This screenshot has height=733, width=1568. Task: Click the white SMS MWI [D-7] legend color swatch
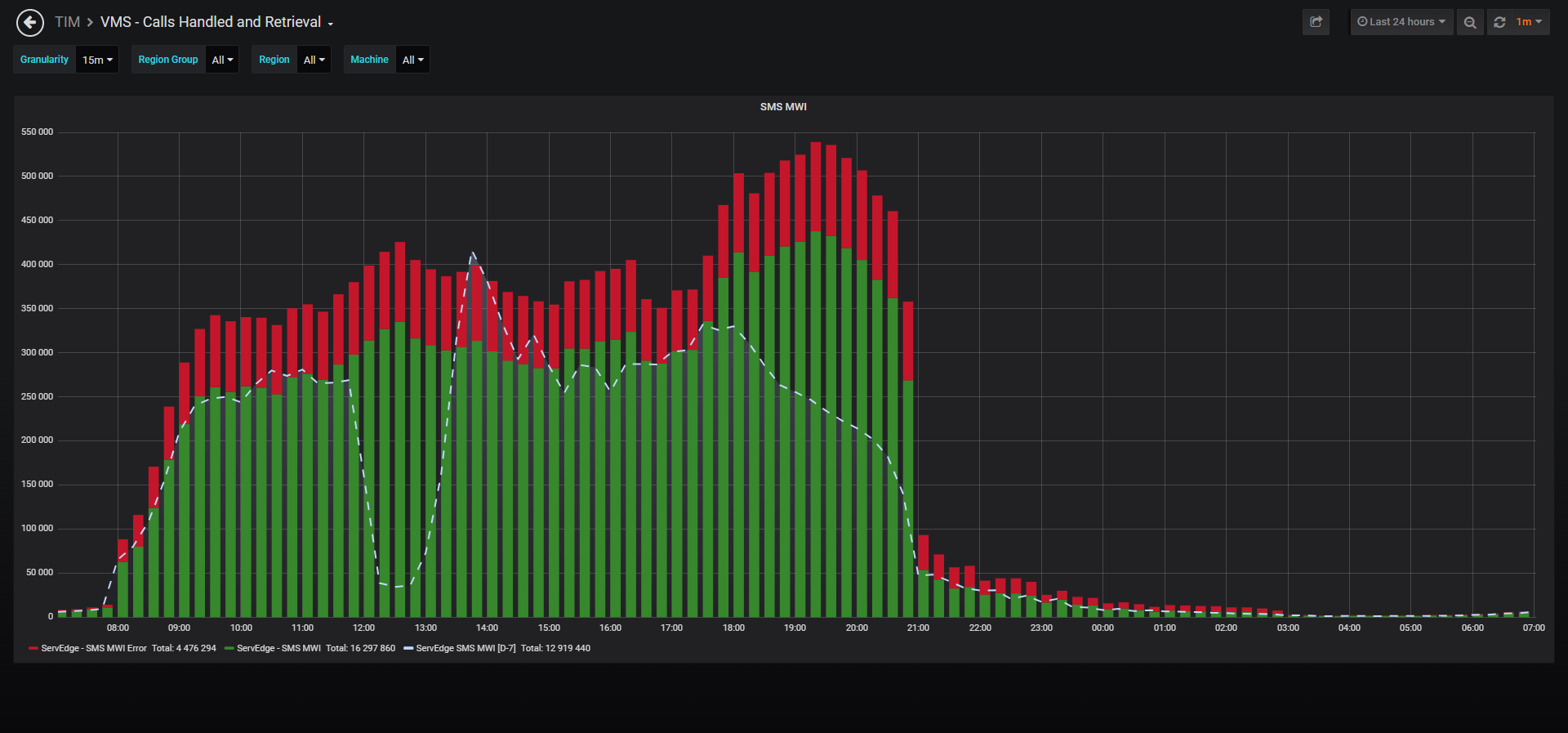coord(408,648)
